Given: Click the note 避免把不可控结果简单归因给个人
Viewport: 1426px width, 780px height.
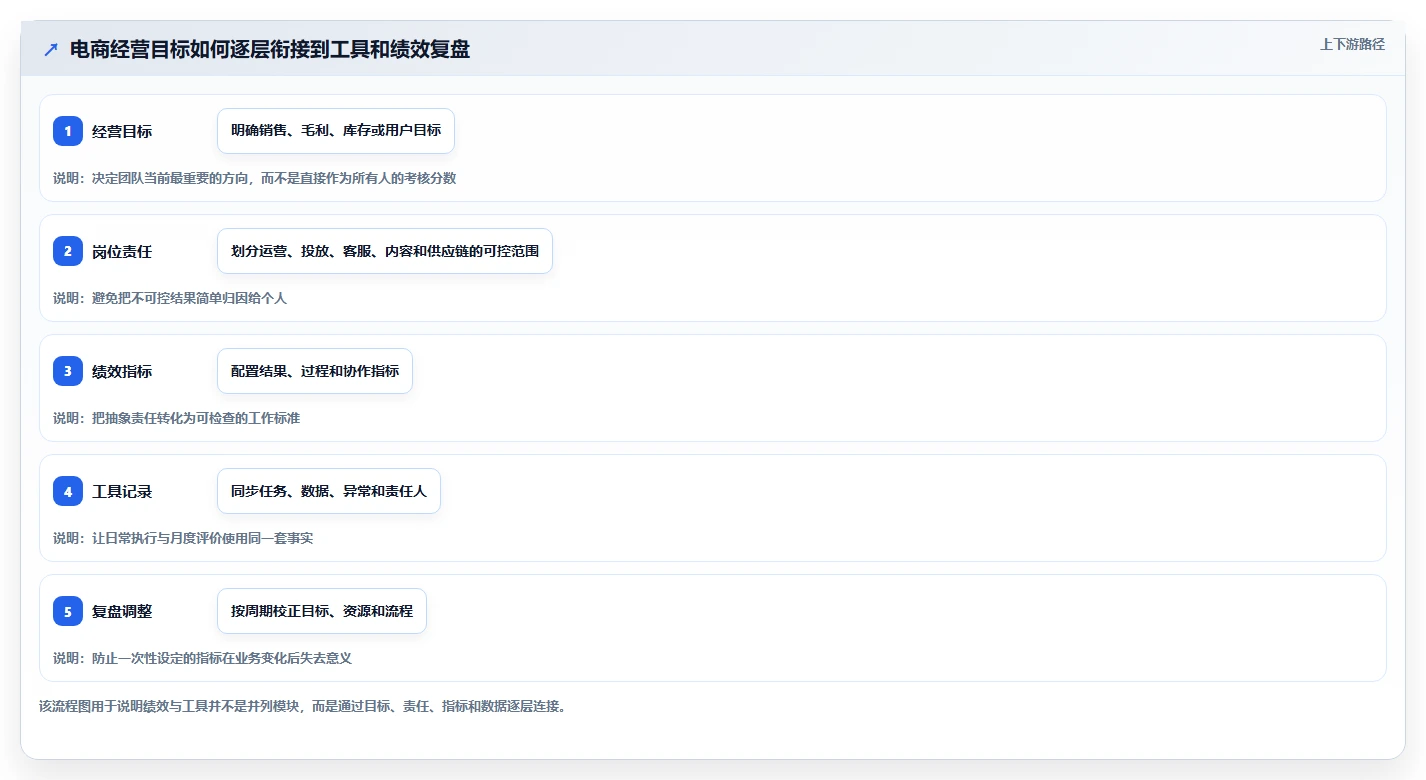Looking at the screenshot, I should pos(170,298).
